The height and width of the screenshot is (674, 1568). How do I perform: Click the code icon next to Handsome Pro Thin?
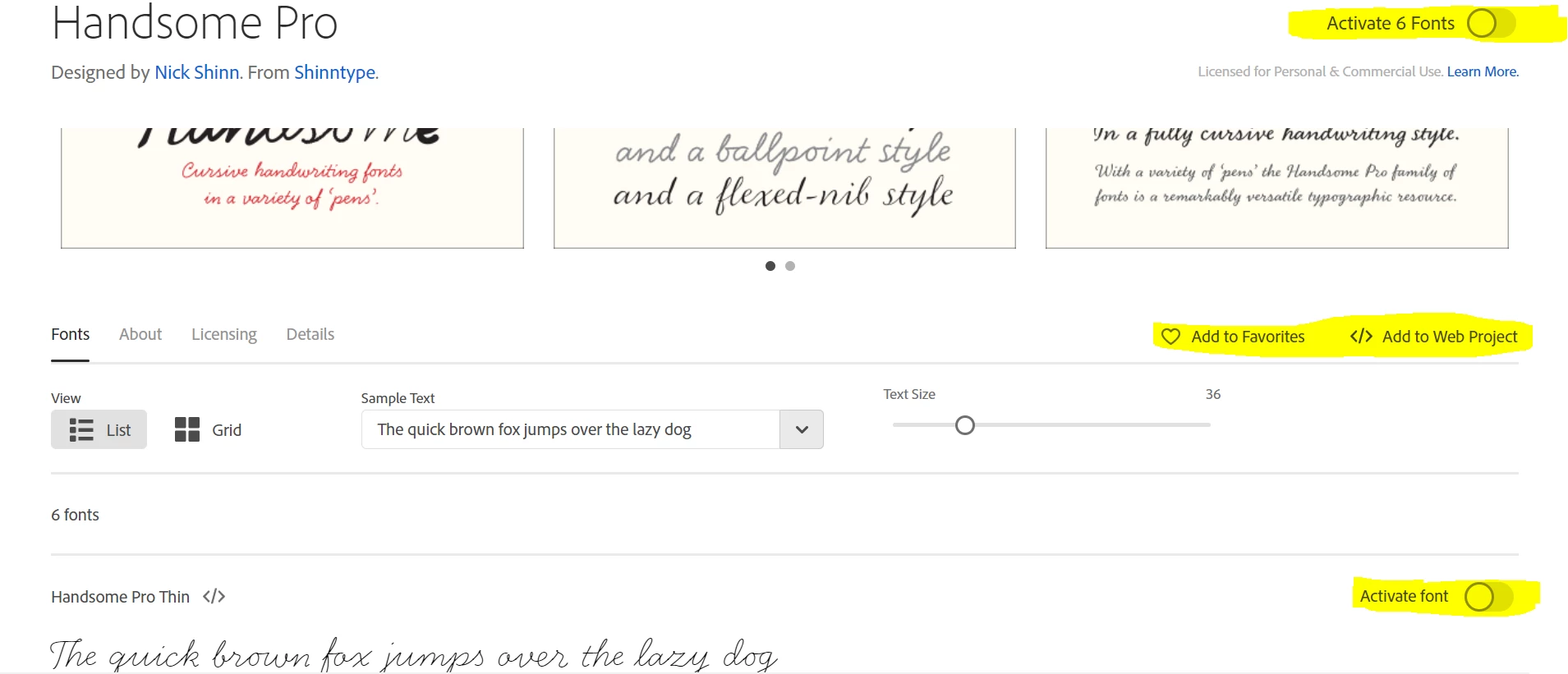214,597
